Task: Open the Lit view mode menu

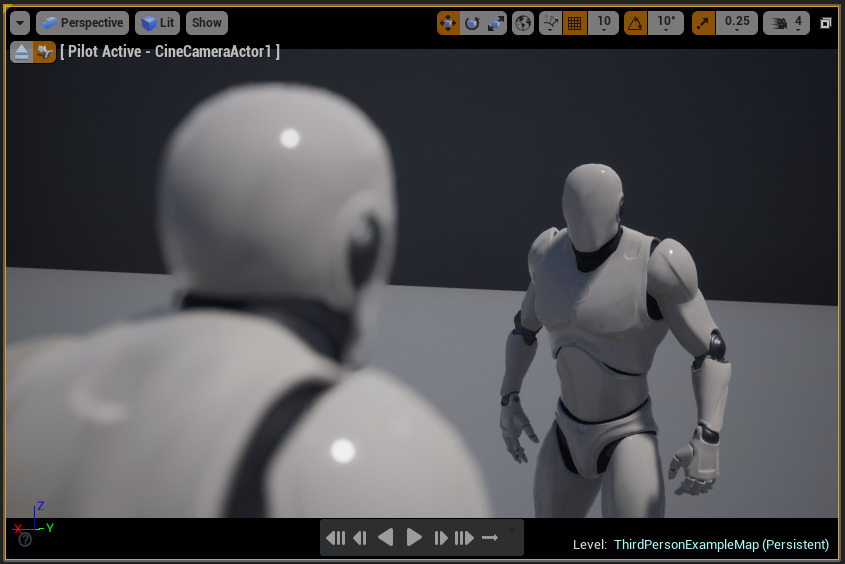Action: tap(158, 23)
